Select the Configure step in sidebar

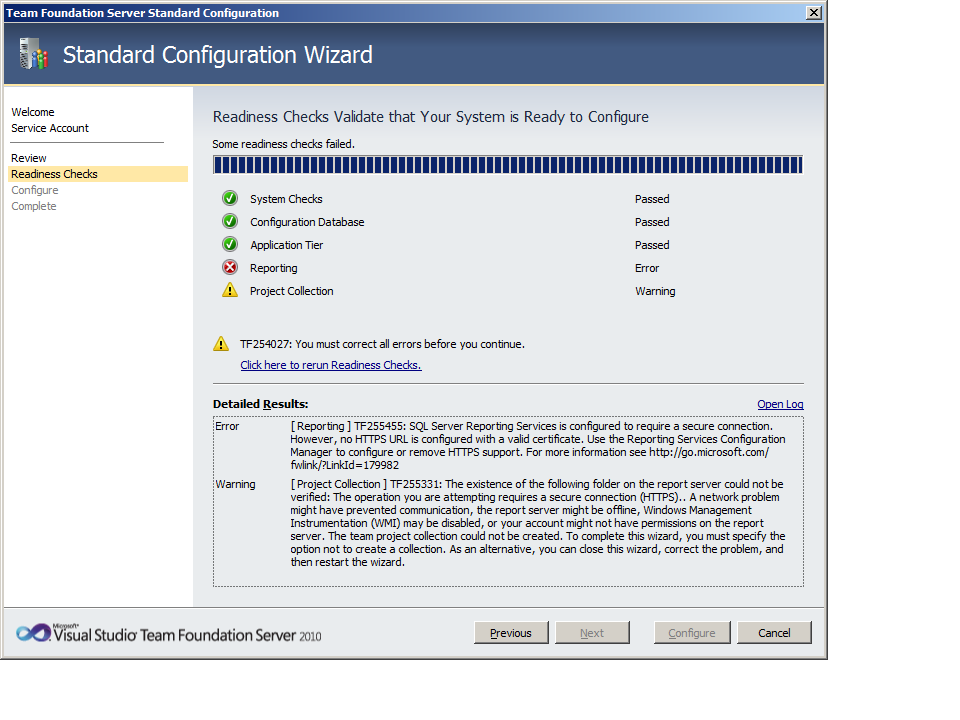point(35,190)
